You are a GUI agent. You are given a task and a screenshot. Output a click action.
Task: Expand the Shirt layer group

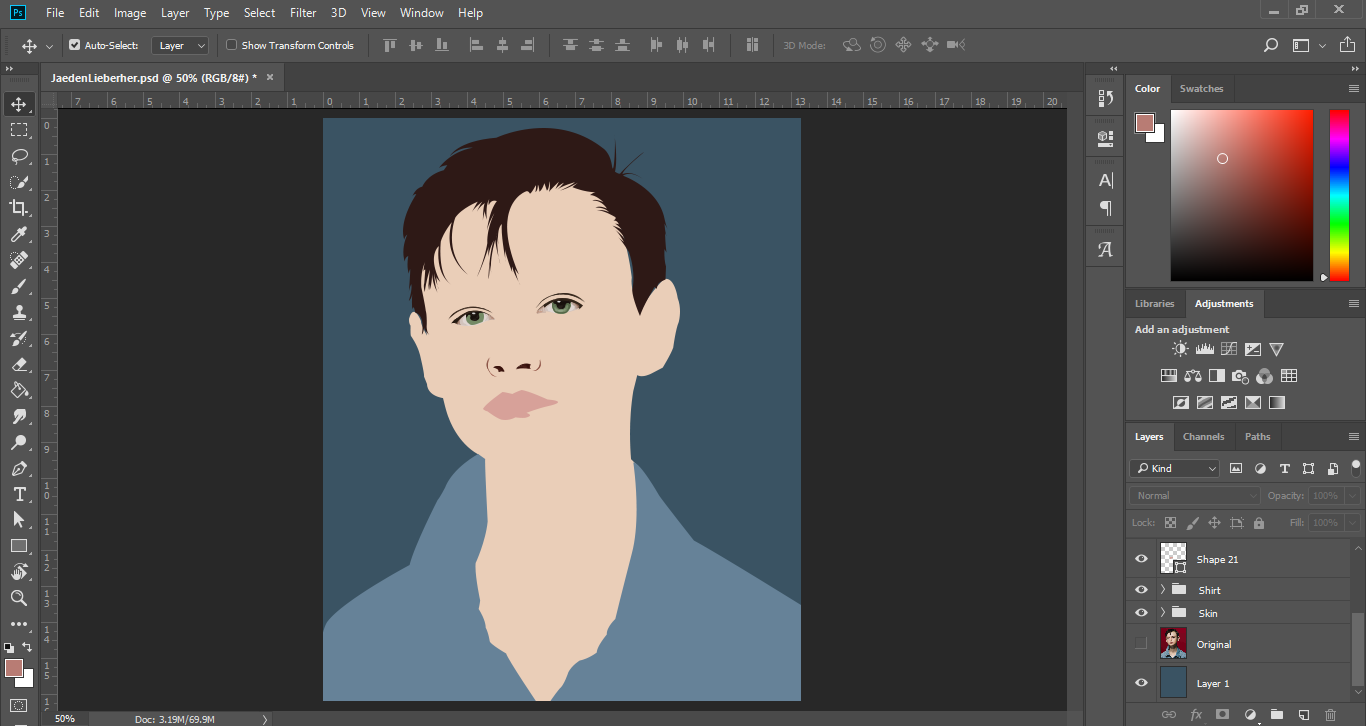coord(1162,590)
